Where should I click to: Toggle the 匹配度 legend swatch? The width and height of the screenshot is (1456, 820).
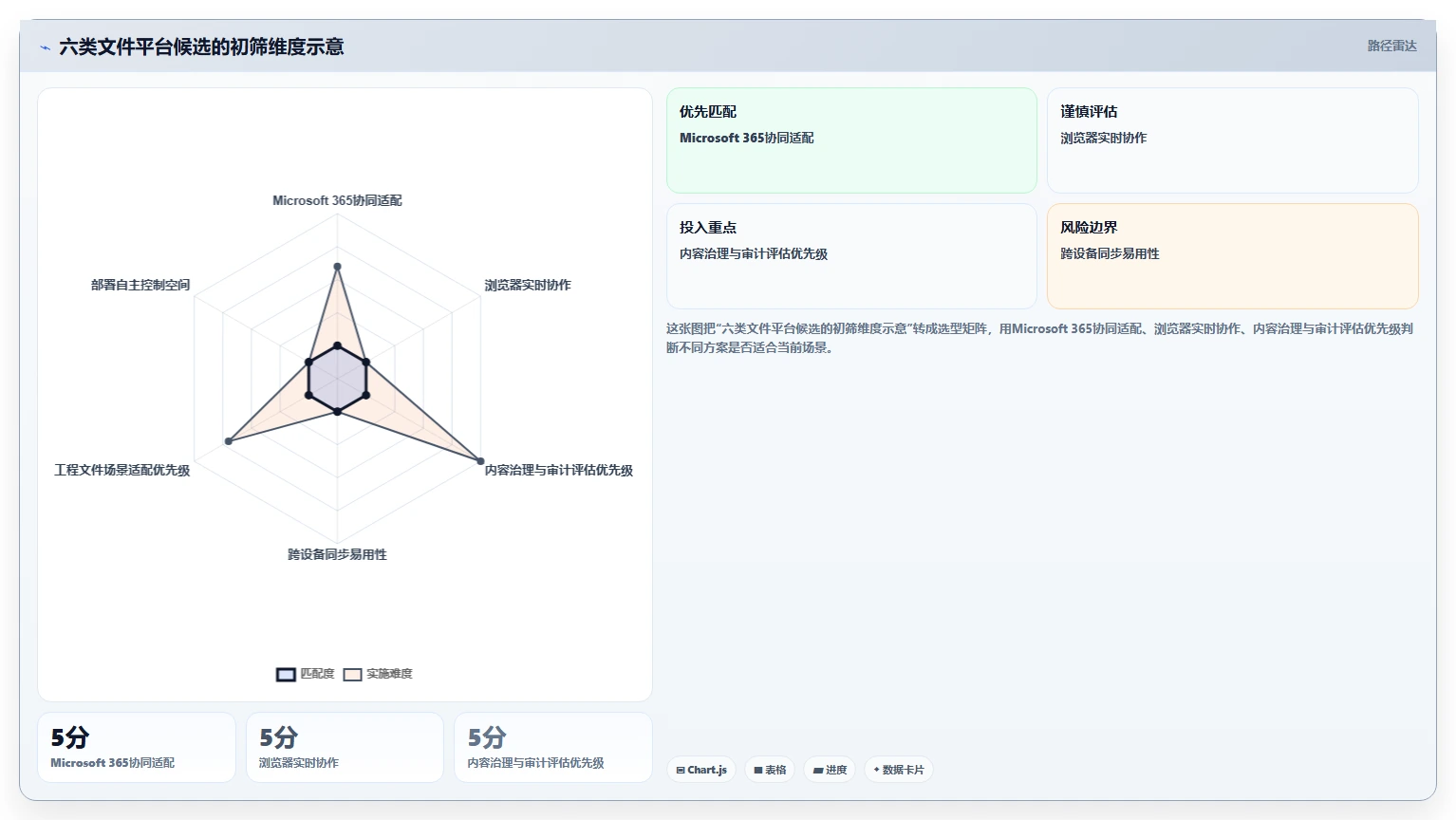coord(286,674)
